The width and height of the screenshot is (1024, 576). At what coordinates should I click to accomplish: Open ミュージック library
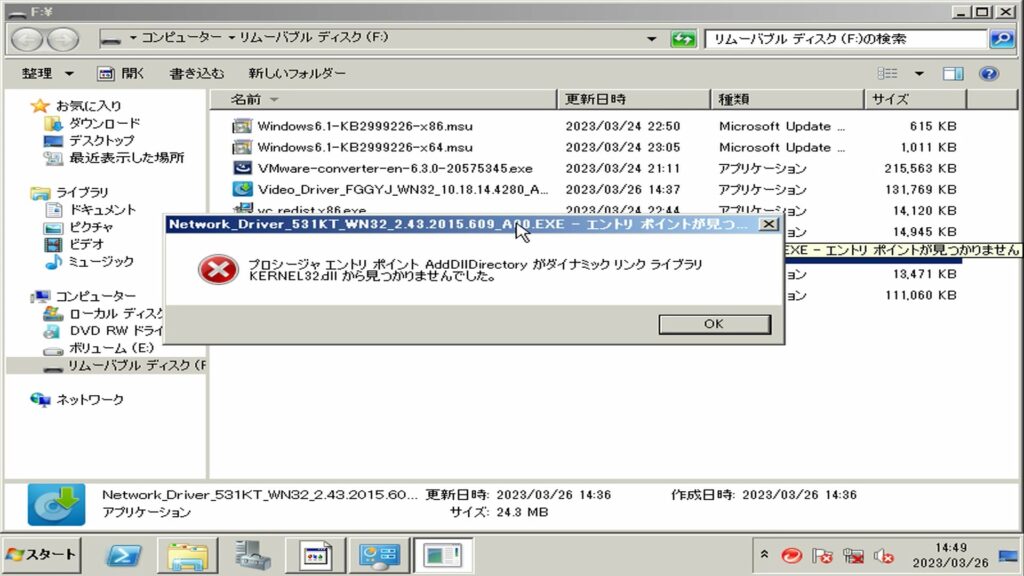[101, 261]
